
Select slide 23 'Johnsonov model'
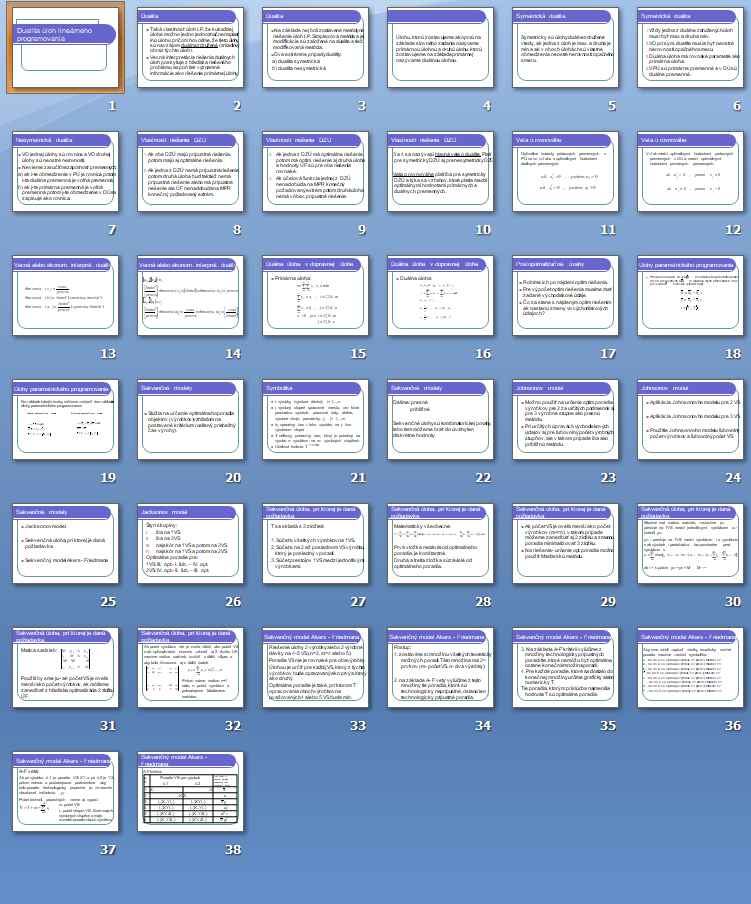pos(564,419)
